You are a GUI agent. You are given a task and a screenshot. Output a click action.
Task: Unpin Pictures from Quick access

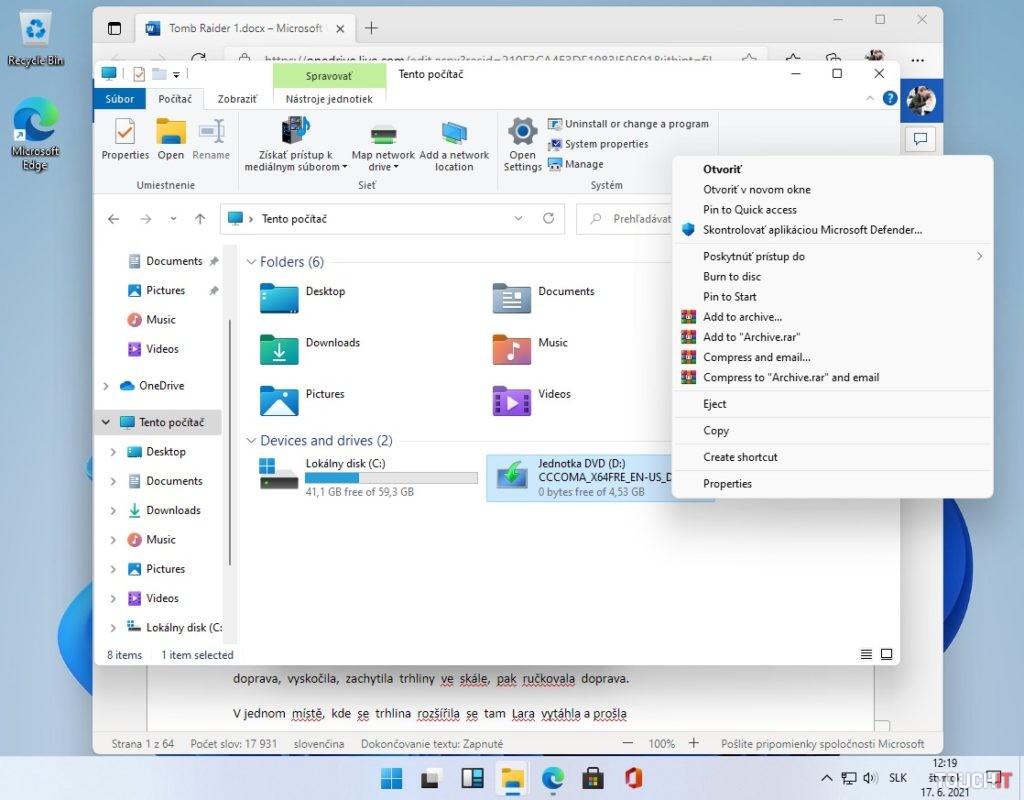click(213, 290)
